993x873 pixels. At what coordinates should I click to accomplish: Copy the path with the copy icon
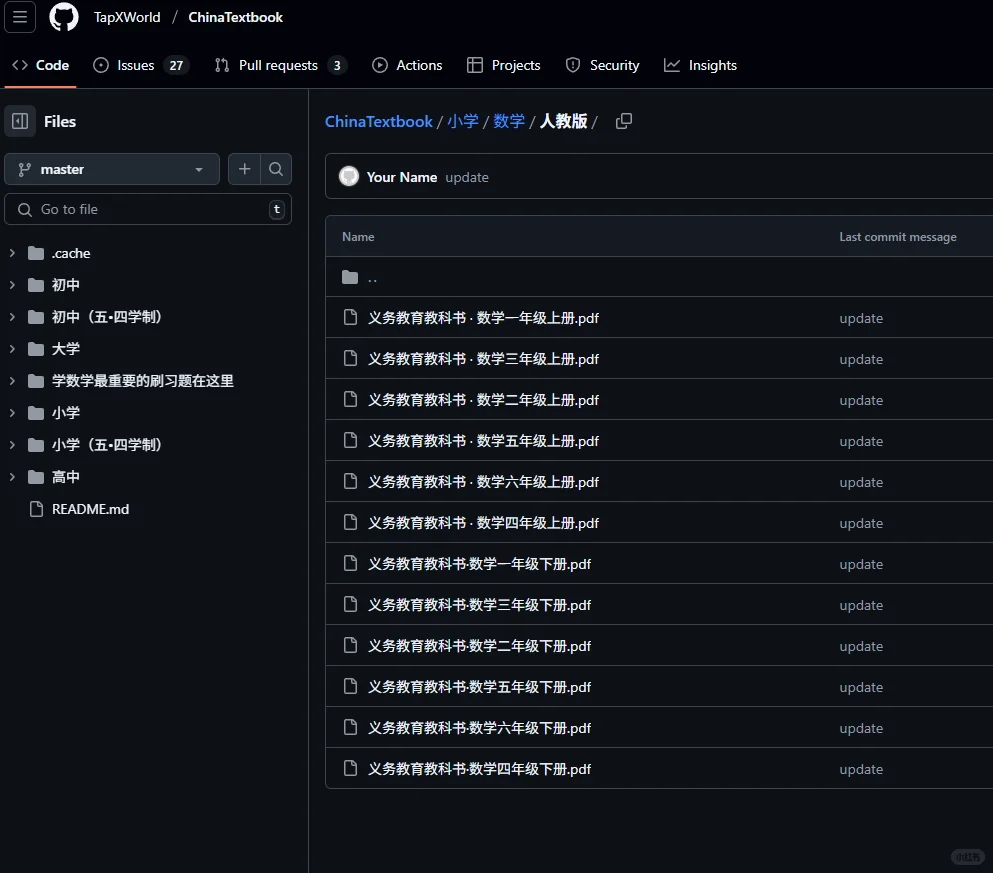tap(624, 121)
